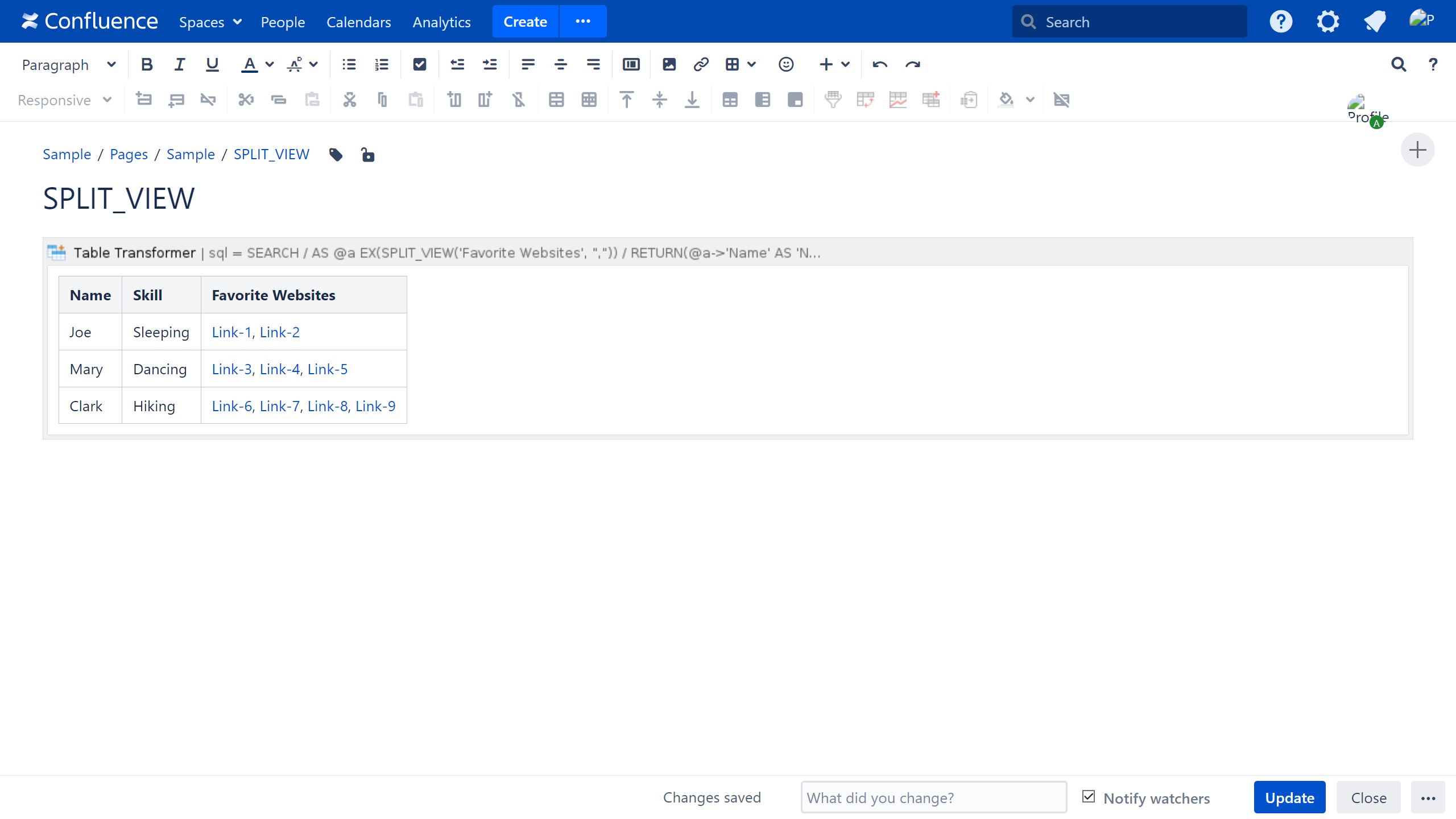Expand the insert table dropdown arrow

pyautogui.click(x=752, y=64)
